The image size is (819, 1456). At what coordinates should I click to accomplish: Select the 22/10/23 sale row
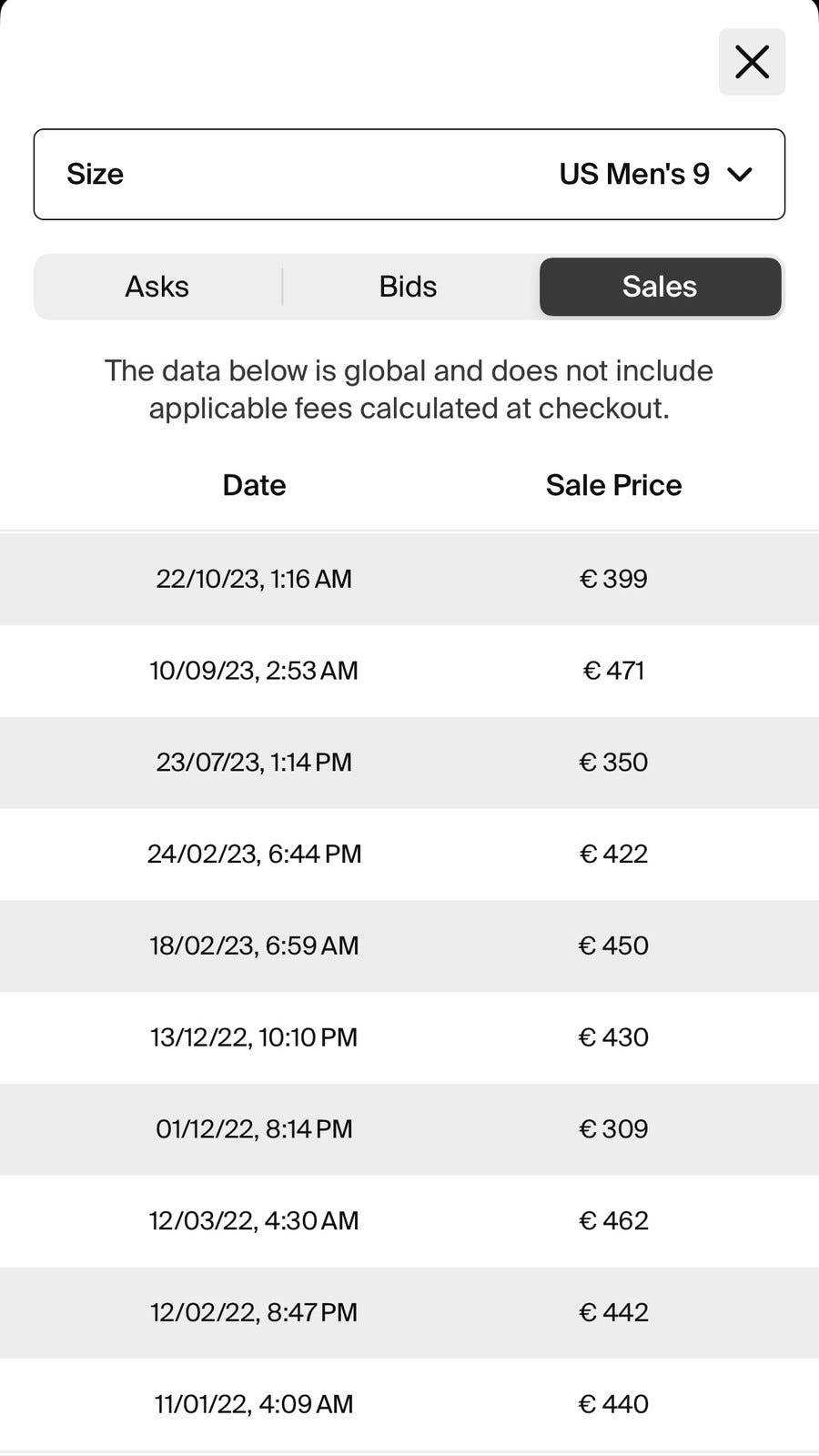[x=254, y=579]
